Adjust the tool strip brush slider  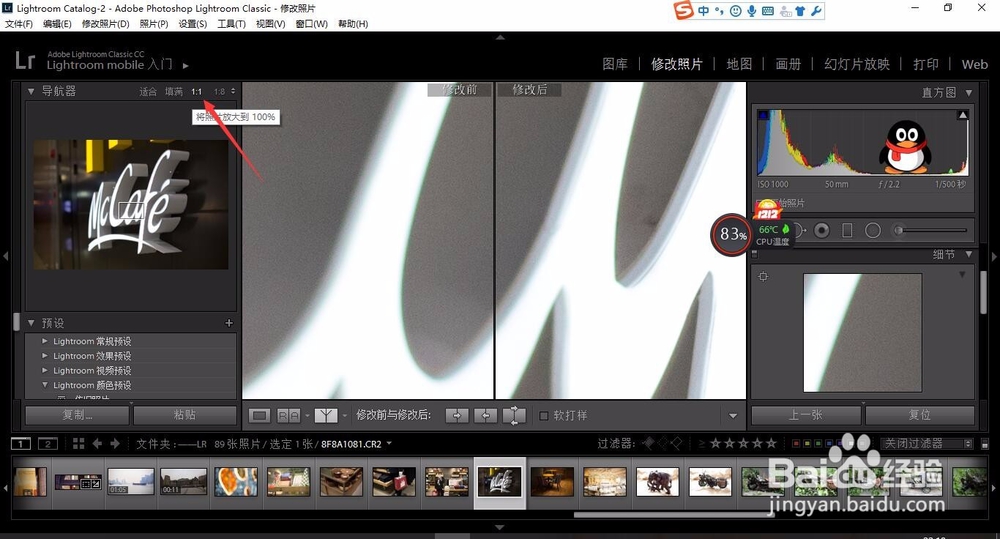tap(932, 230)
